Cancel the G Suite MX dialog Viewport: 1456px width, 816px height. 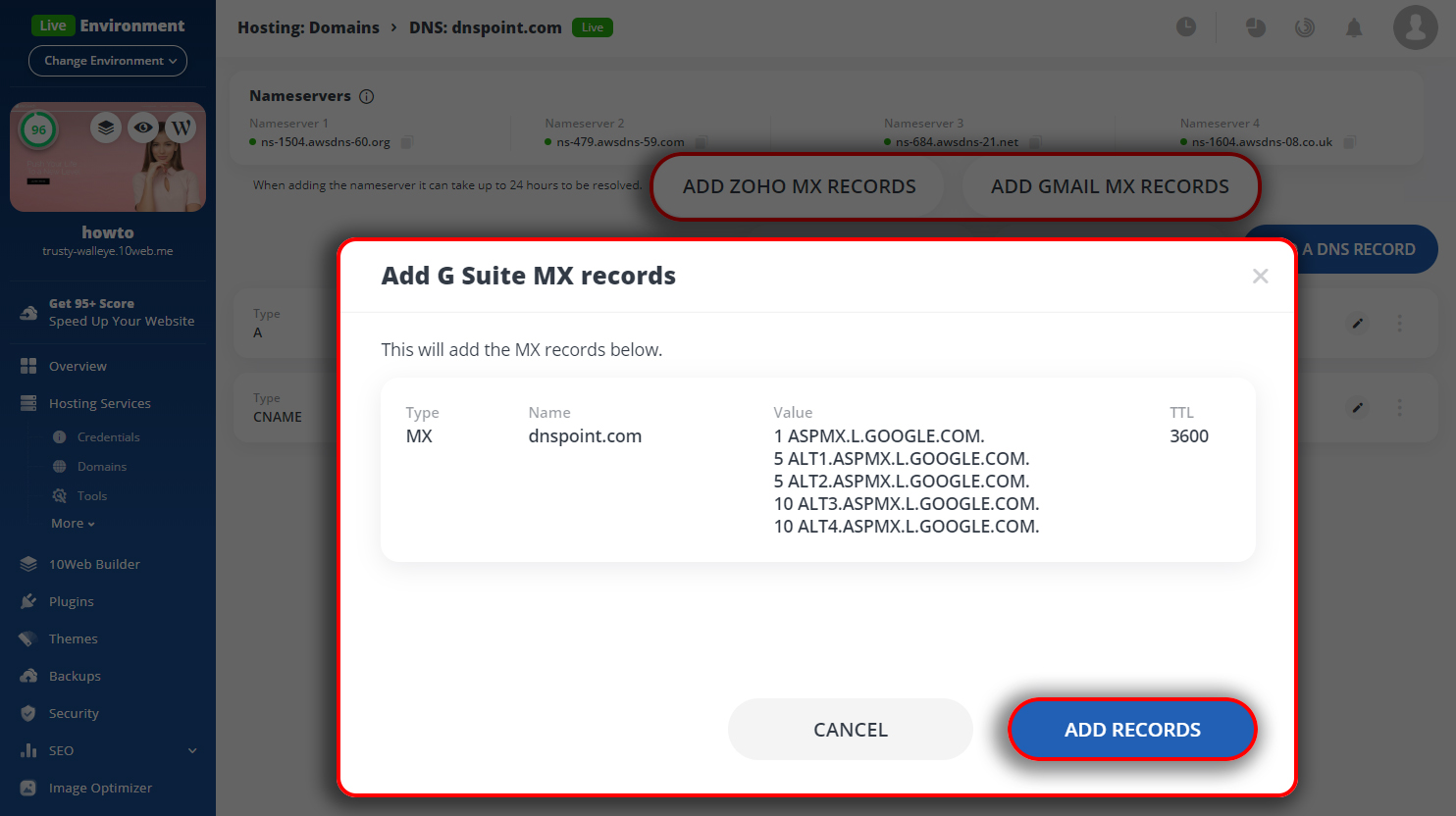[x=851, y=730]
